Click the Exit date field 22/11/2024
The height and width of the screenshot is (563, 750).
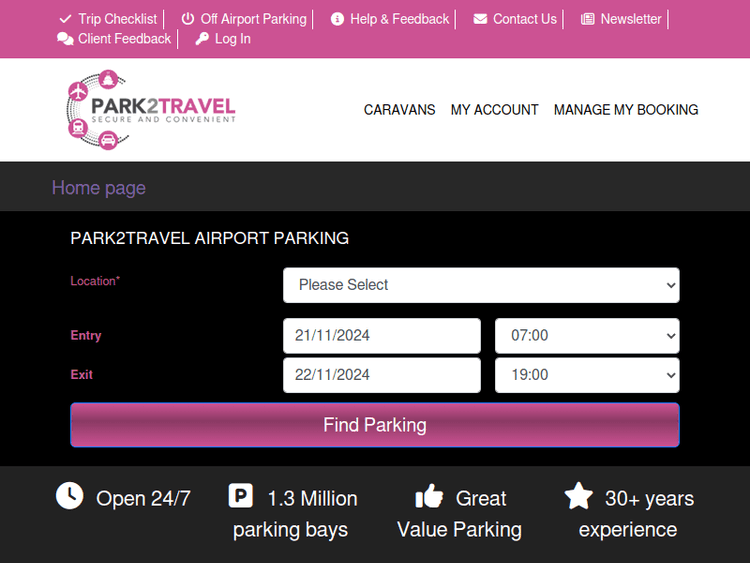382,375
